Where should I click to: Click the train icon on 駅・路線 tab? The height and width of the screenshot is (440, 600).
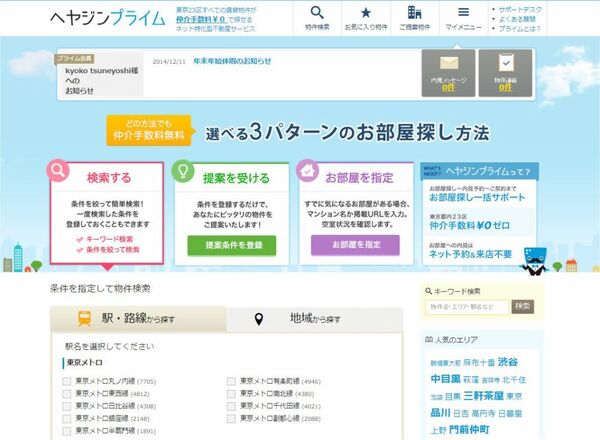coord(85,318)
